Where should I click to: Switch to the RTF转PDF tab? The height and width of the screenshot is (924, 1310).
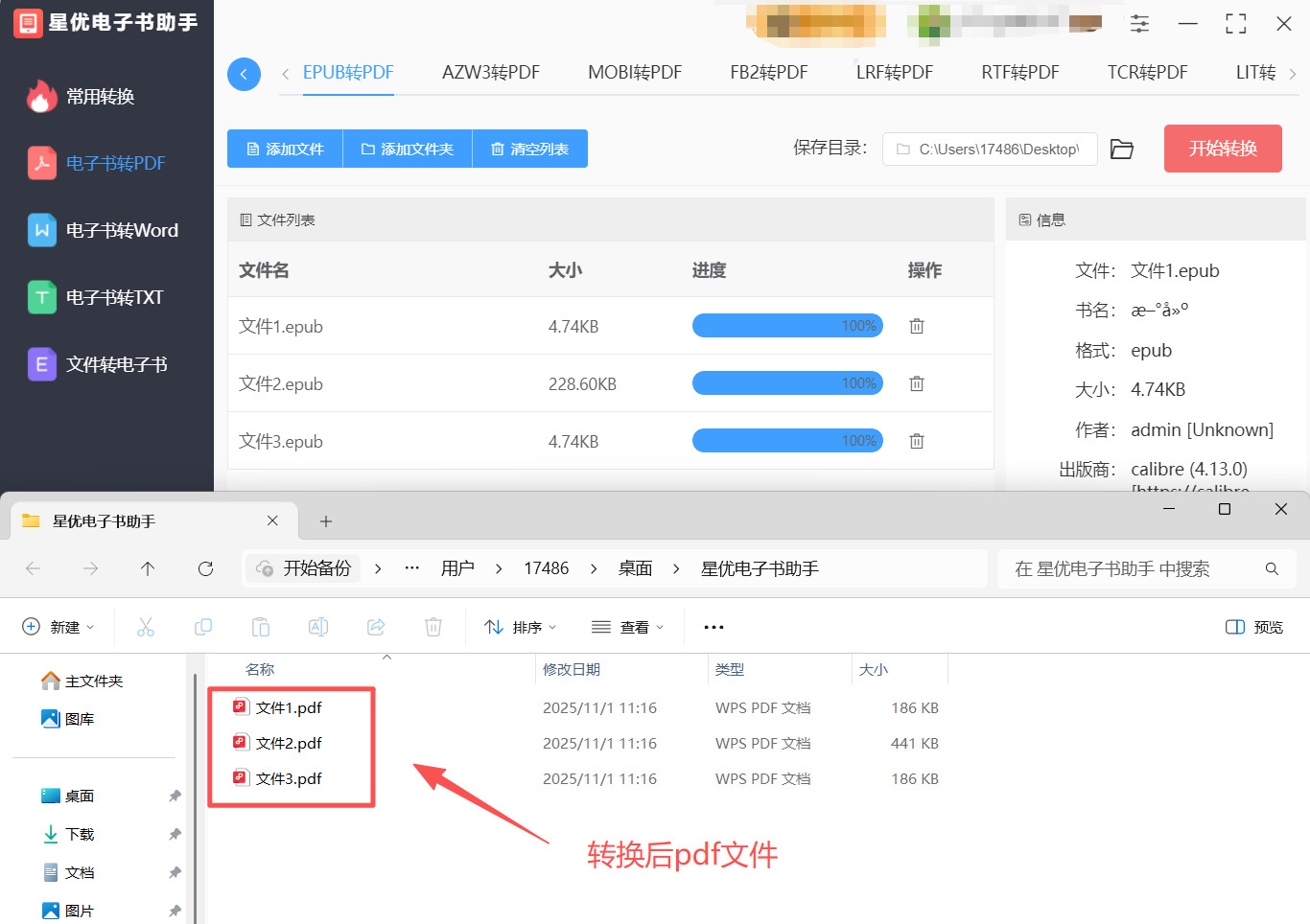point(1020,73)
